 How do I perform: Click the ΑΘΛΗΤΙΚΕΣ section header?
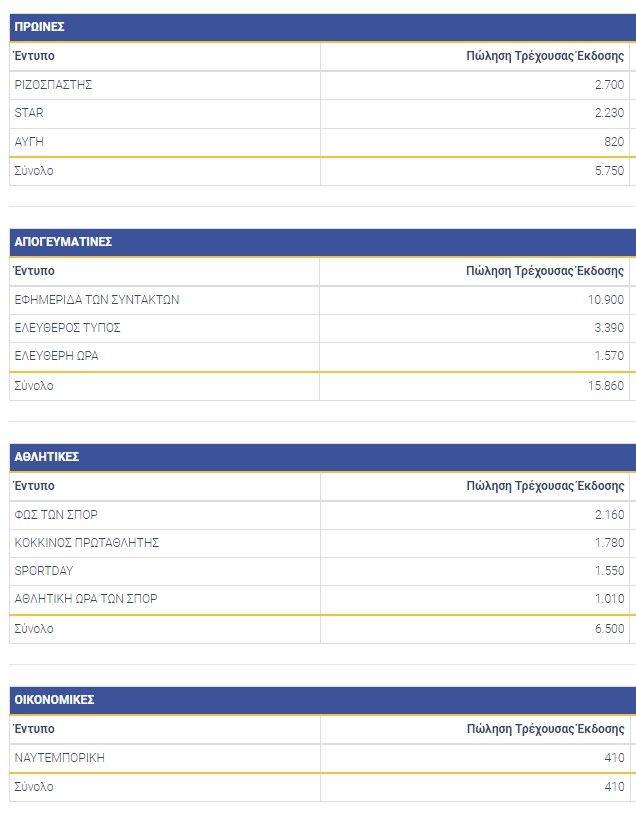click(47, 457)
